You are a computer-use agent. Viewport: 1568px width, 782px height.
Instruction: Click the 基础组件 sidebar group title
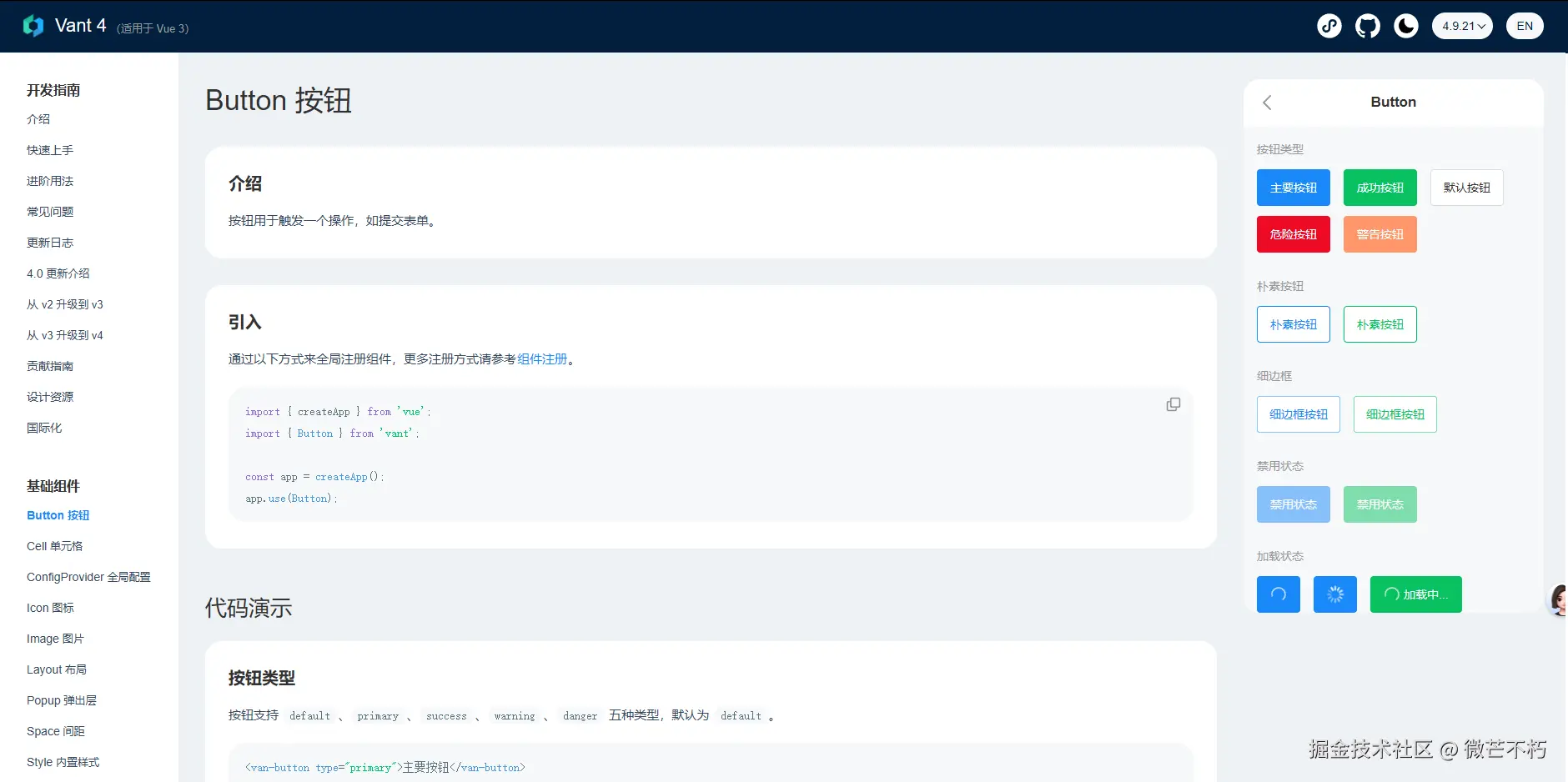point(53,486)
